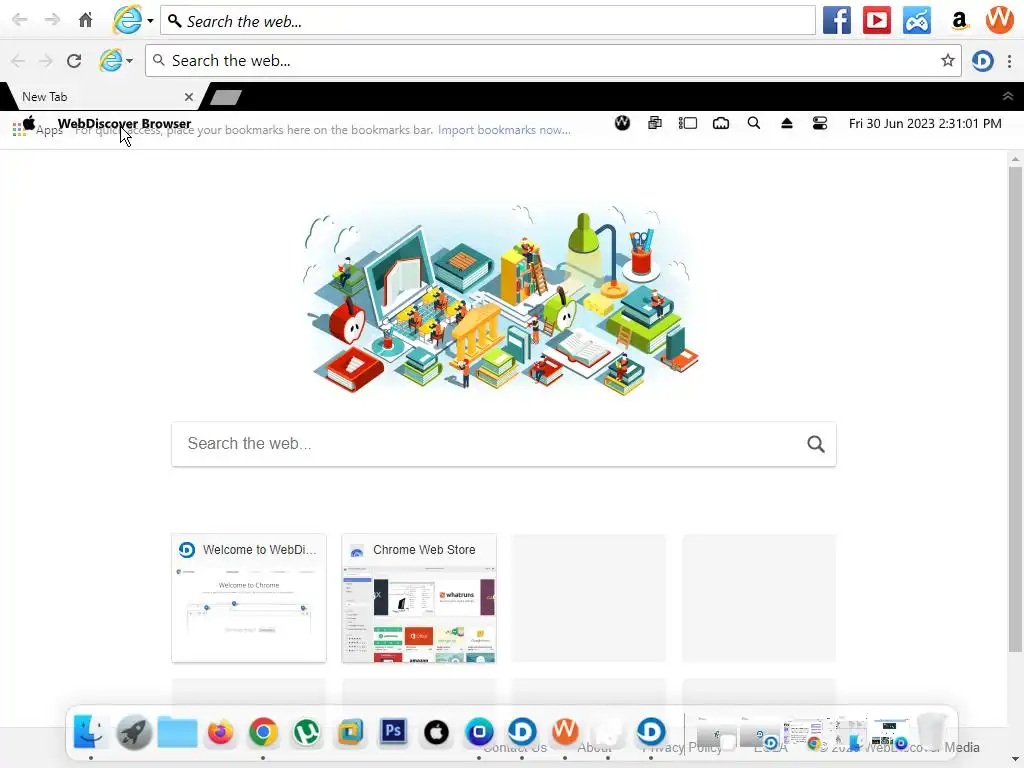Close the New Tab tab
This screenshot has height=768, width=1024.
pos(189,97)
